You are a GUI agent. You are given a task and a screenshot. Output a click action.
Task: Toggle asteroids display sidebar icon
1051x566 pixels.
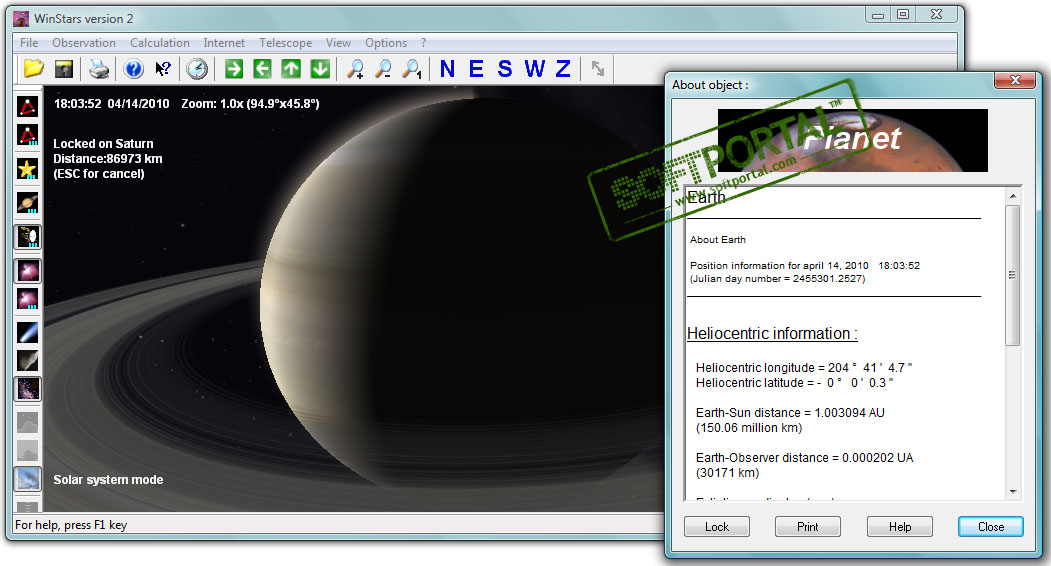[27, 361]
